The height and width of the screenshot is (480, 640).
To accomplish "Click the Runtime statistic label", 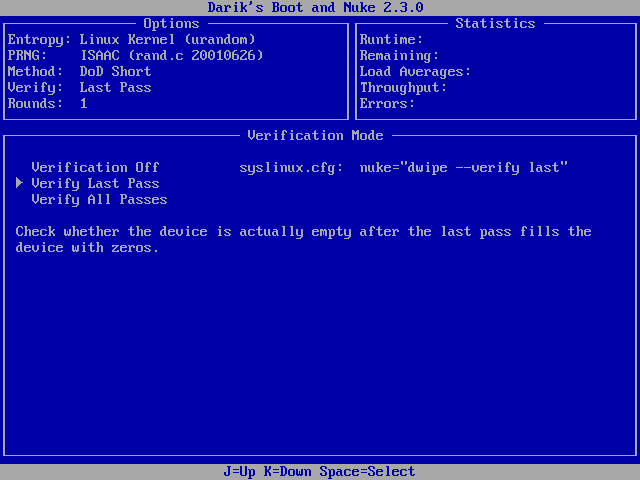I will coord(391,39).
